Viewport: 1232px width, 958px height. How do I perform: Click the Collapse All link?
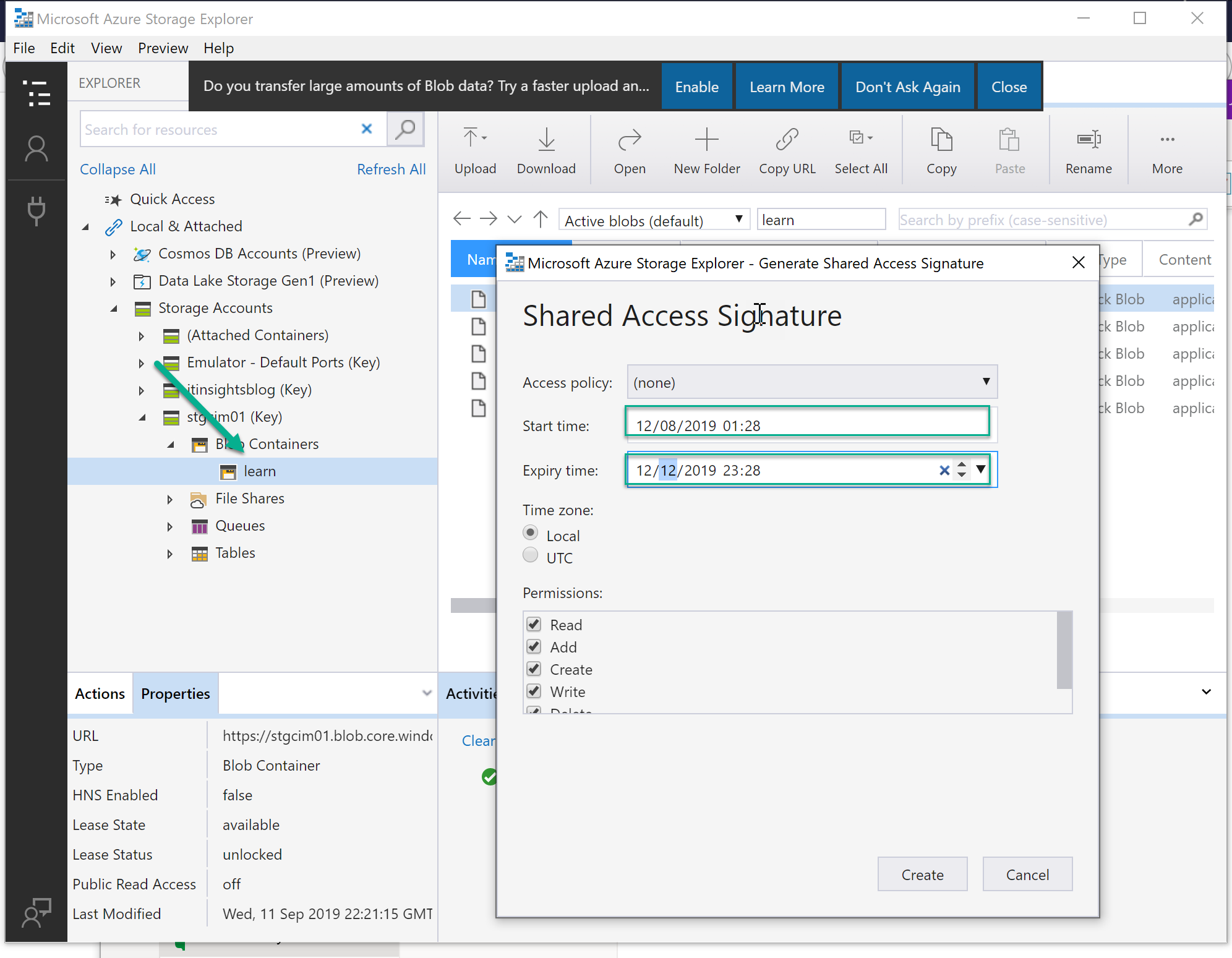click(x=118, y=169)
